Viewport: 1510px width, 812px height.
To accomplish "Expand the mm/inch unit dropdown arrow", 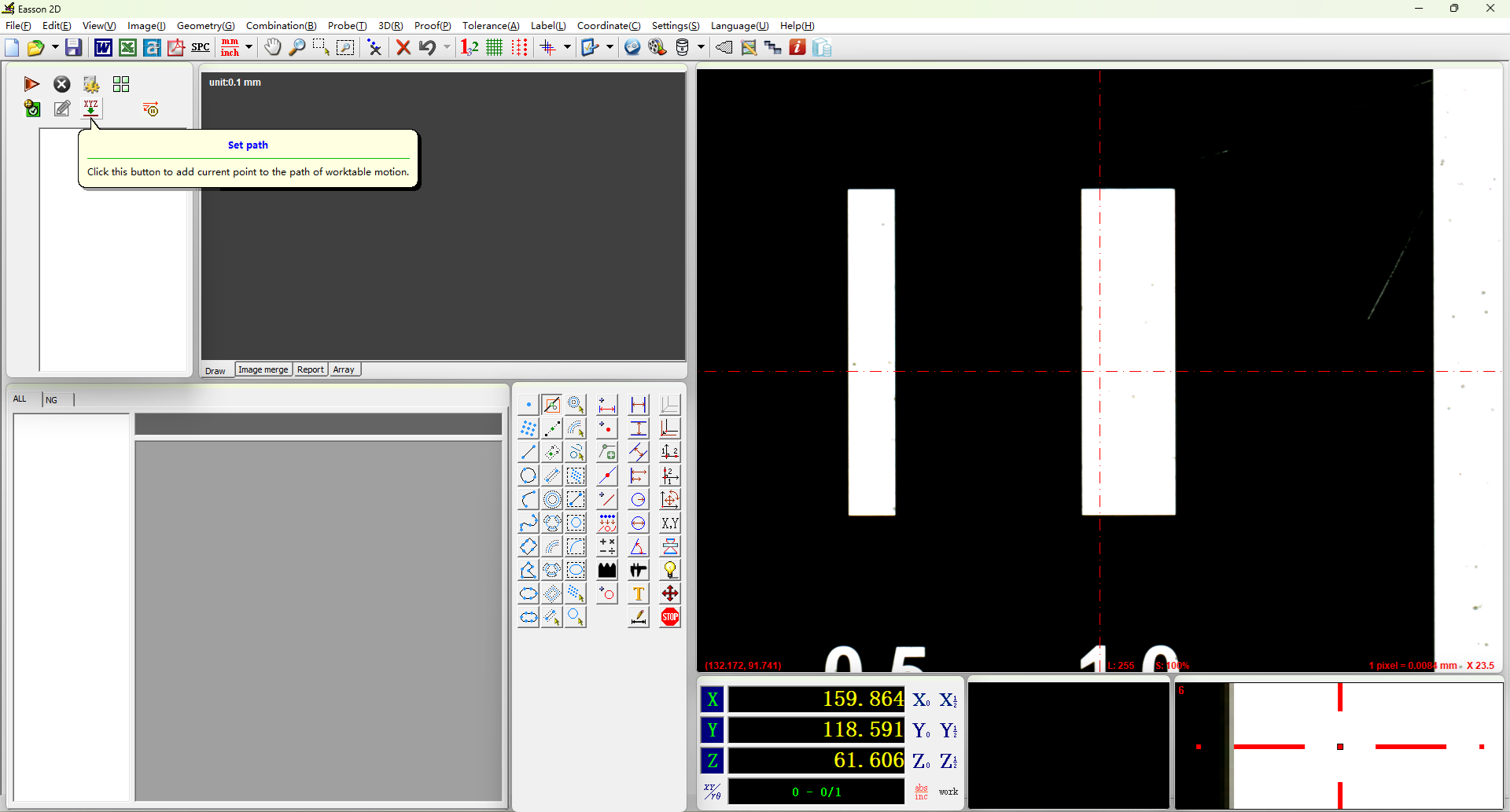I will 249,48.
